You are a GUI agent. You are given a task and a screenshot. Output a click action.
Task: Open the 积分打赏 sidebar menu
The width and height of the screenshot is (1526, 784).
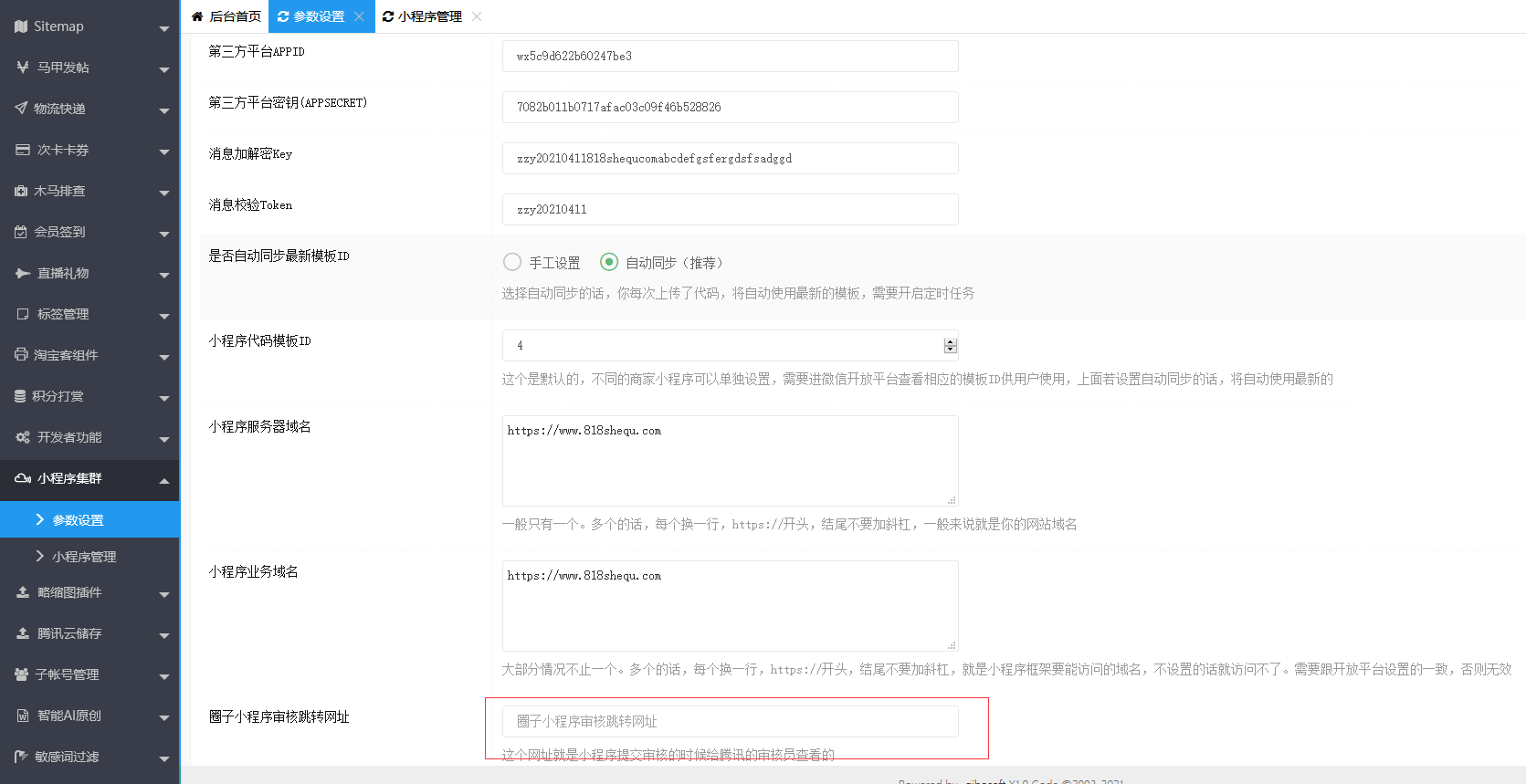89,396
